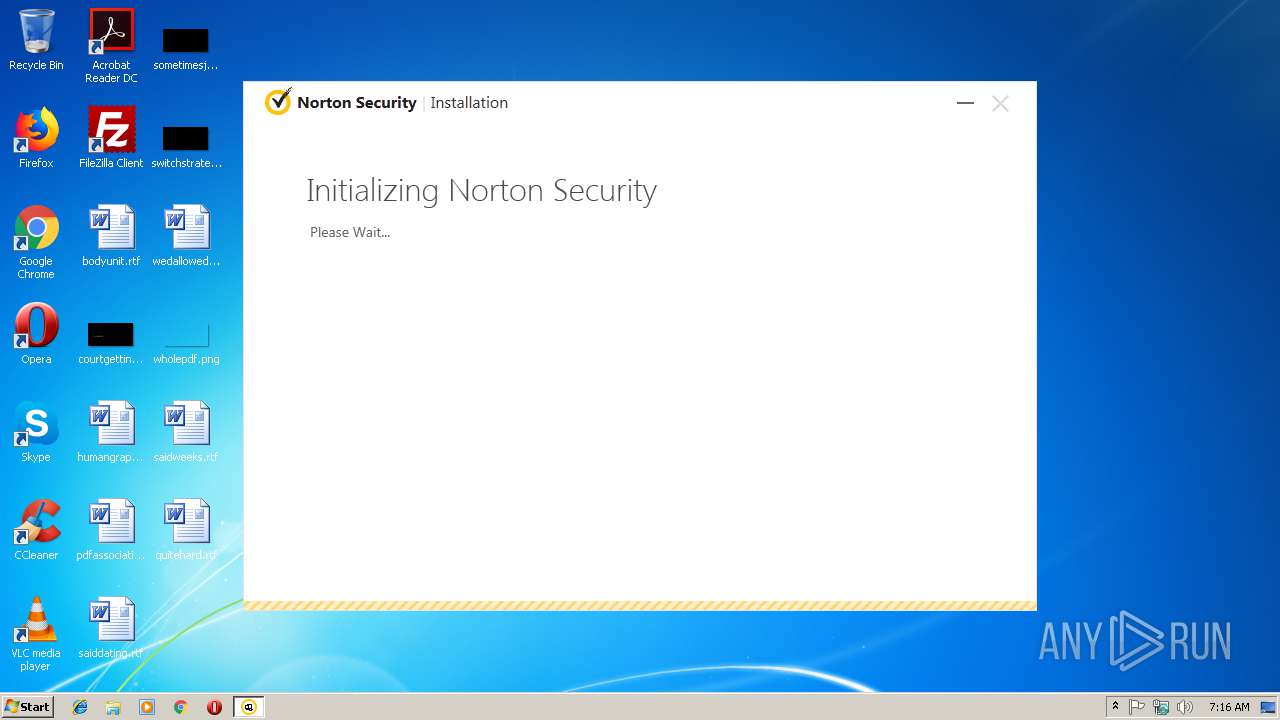Open Internet Explorer from taskbar
The height and width of the screenshot is (720, 1280).
coord(80,707)
